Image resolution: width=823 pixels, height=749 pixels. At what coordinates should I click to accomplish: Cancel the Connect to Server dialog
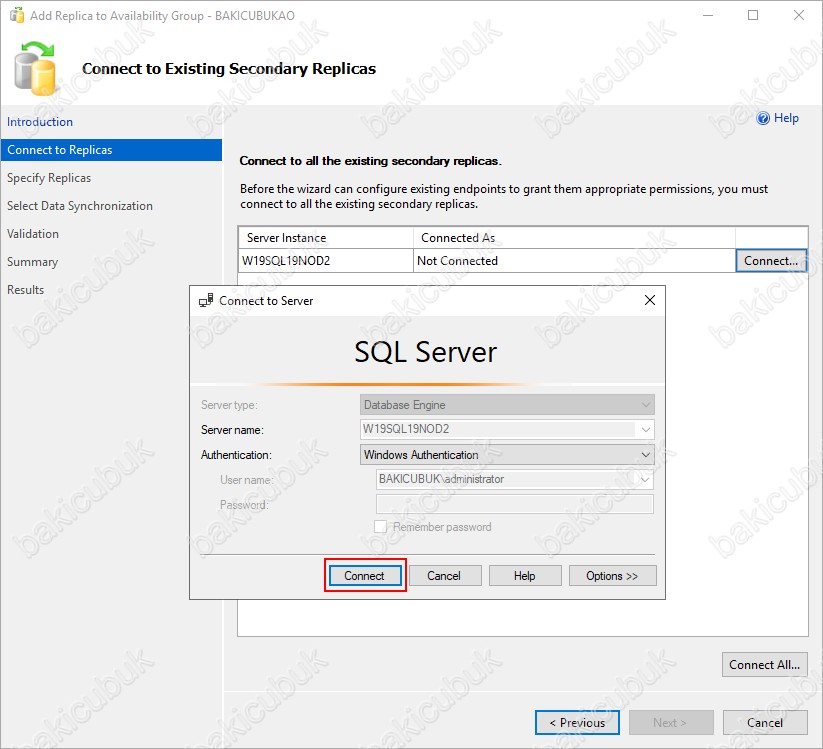pos(444,575)
